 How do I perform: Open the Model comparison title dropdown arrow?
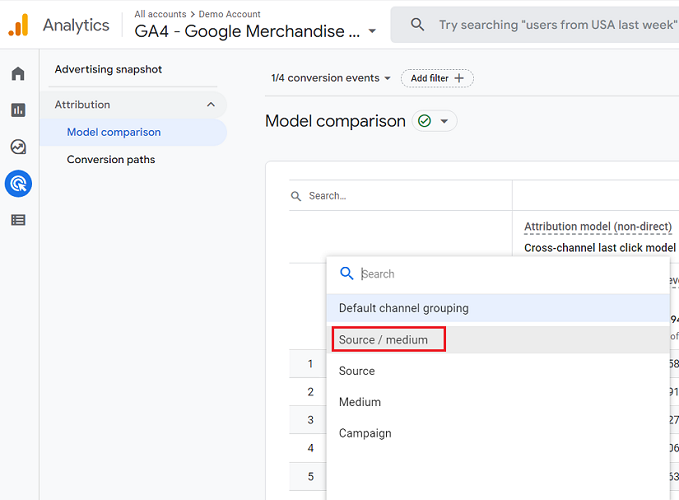(x=444, y=121)
